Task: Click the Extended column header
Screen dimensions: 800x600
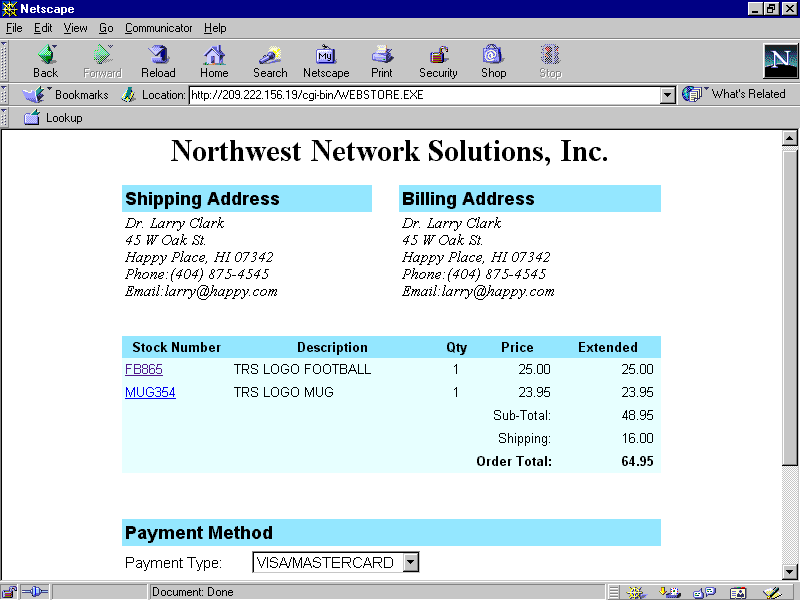Action: [x=608, y=347]
